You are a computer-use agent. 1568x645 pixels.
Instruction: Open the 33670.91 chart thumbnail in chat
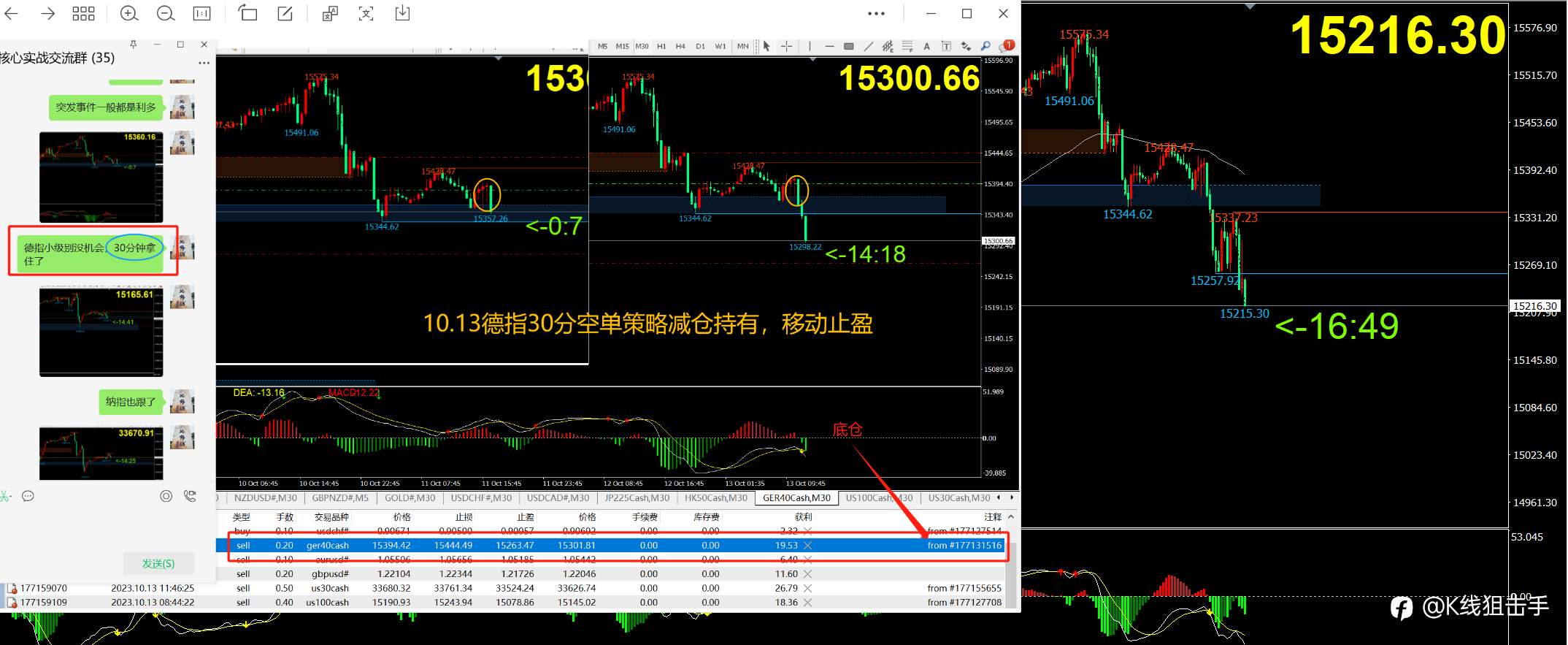tap(101, 454)
